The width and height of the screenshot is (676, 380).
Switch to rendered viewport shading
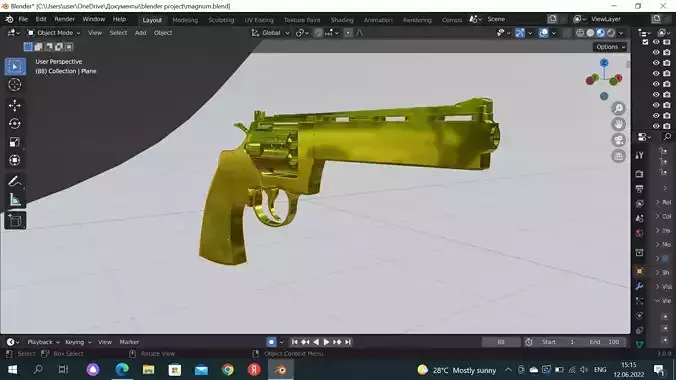[x=611, y=33]
